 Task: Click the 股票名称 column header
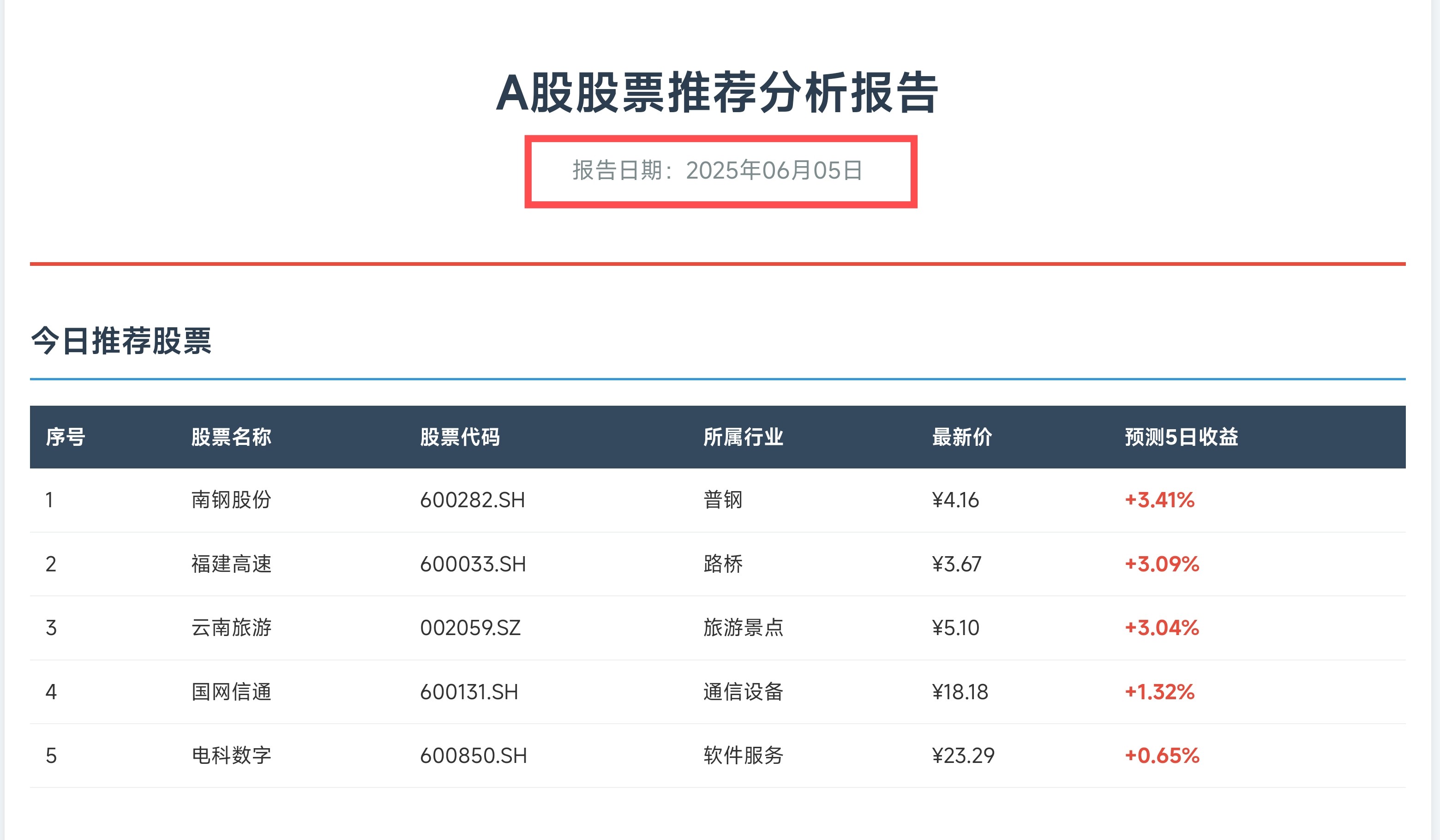point(231,437)
